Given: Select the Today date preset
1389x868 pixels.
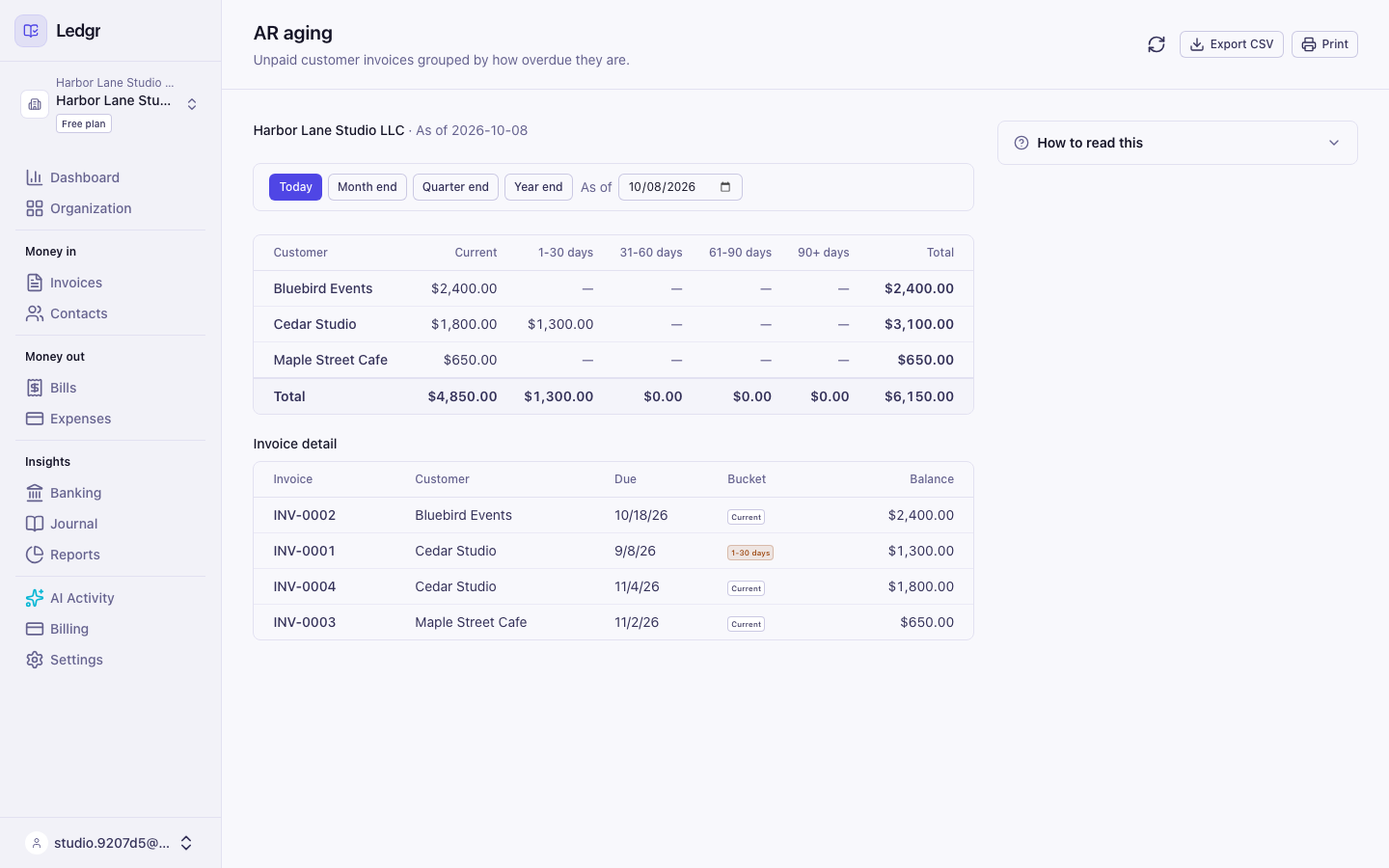Looking at the screenshot, I should point(295,187).
